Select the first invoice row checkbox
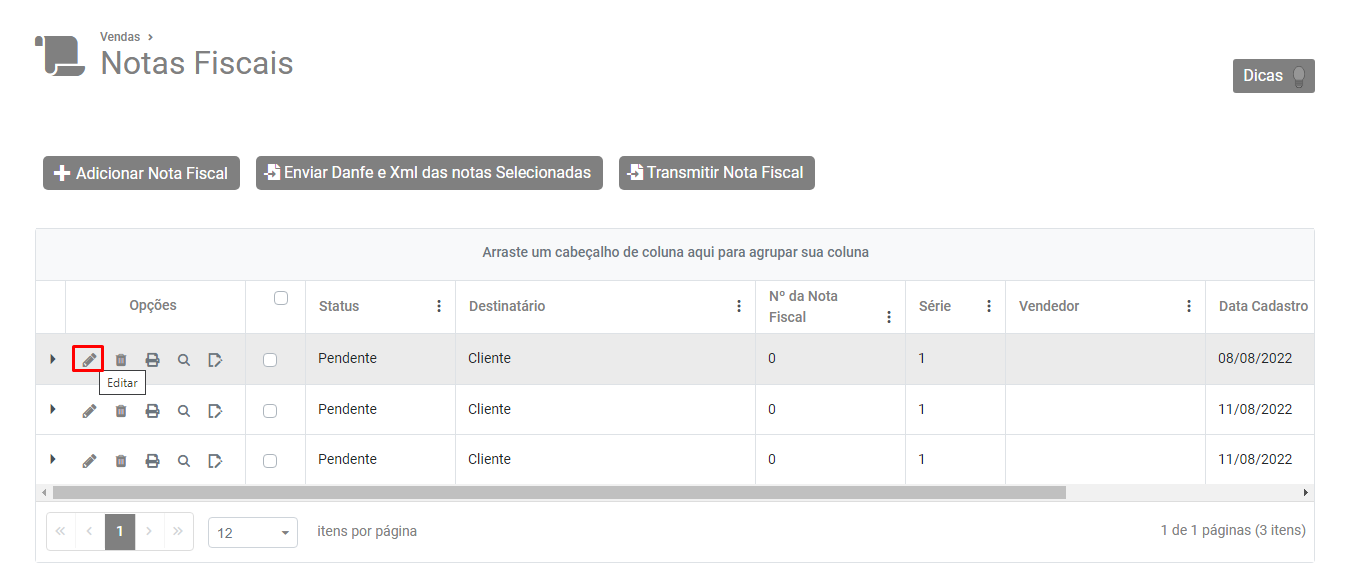Screen dimensions: 1367x584 pyautogui.click(x=270, y=360)
